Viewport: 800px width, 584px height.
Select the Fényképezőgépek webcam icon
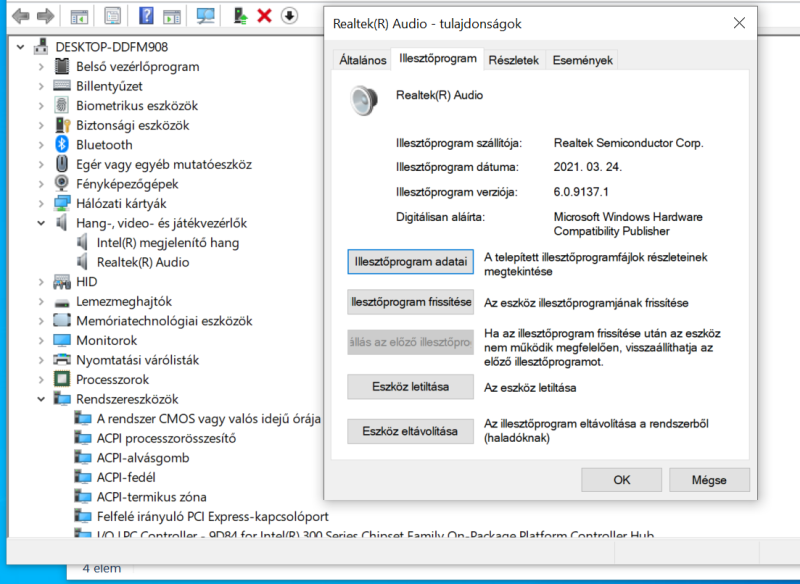(x=62, y=183)
